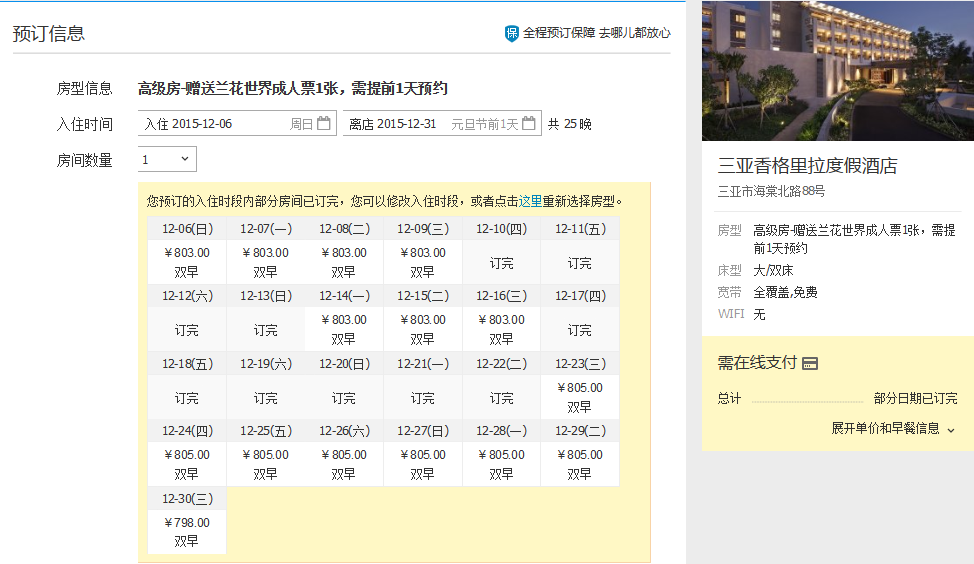Expand 展开单价和早餐信息 price details

tap(885, 428)
